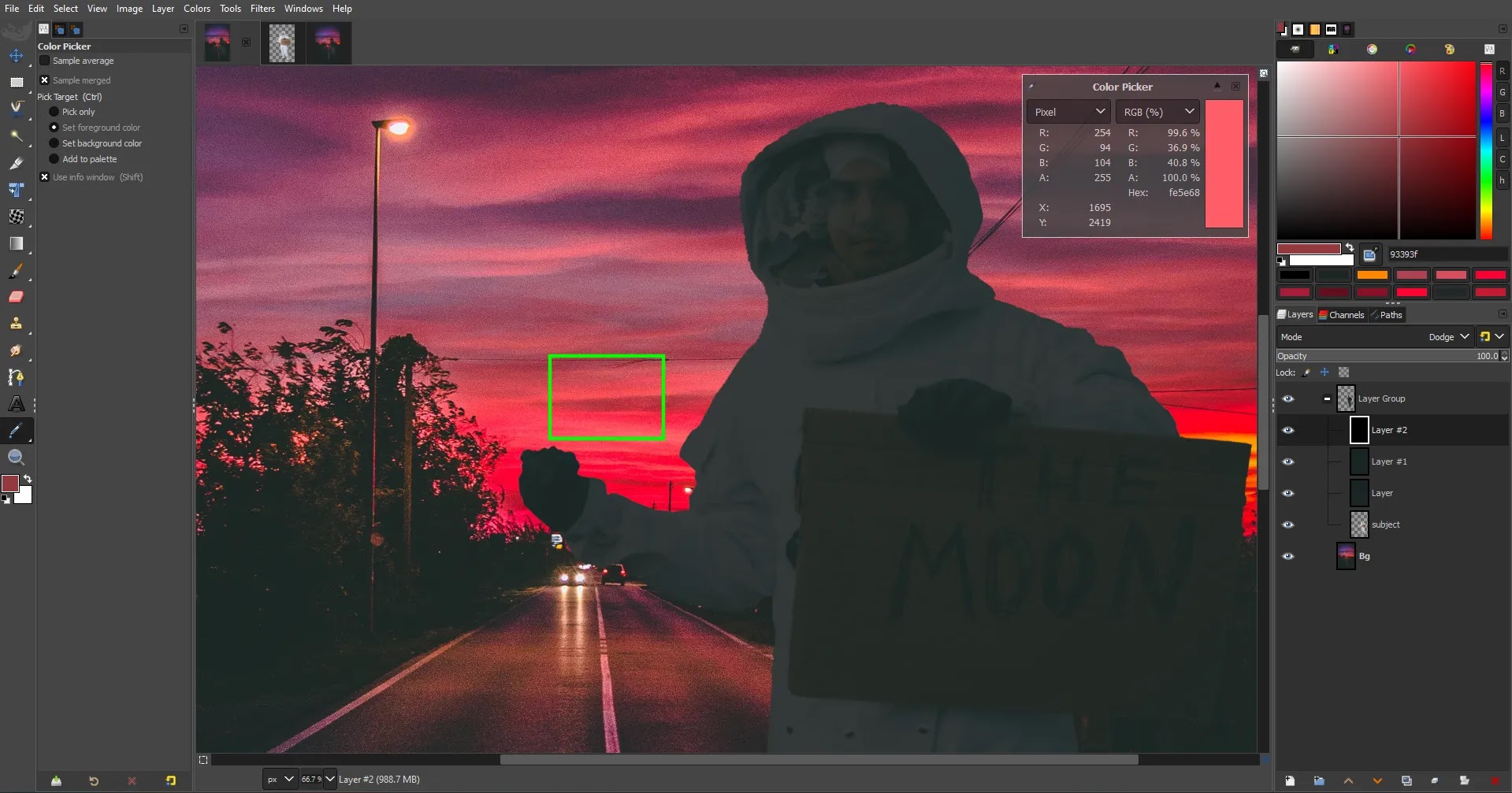Open the Colors menu
The height and width of the screenshot is (793, 1512).
(x=197, y=9)
